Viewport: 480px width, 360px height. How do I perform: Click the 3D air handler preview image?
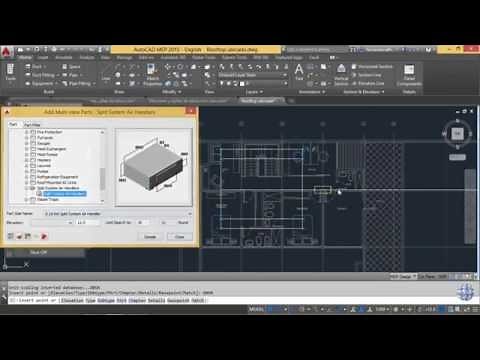154,168
